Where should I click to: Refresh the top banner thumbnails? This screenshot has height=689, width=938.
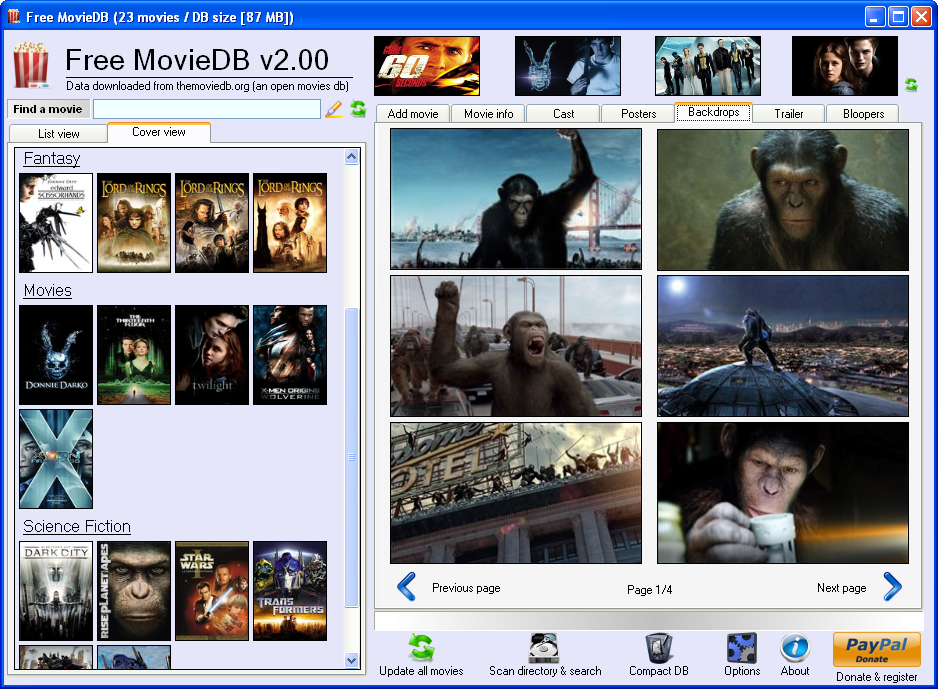pos(911,85)
